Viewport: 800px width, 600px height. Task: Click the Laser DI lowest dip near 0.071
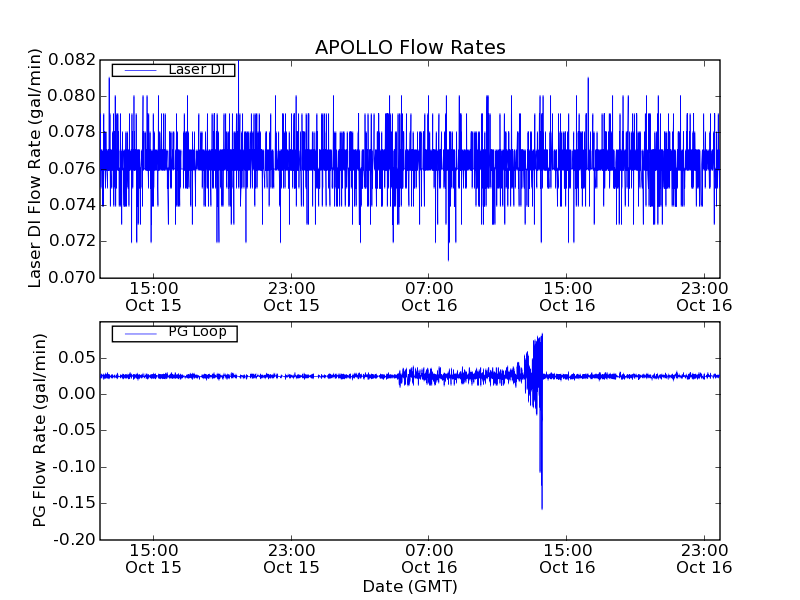click(448, 259)
